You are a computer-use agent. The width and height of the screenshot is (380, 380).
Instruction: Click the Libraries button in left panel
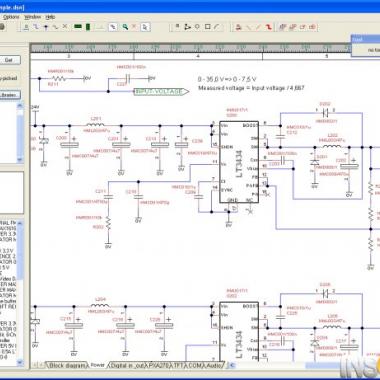coord(9,95)
